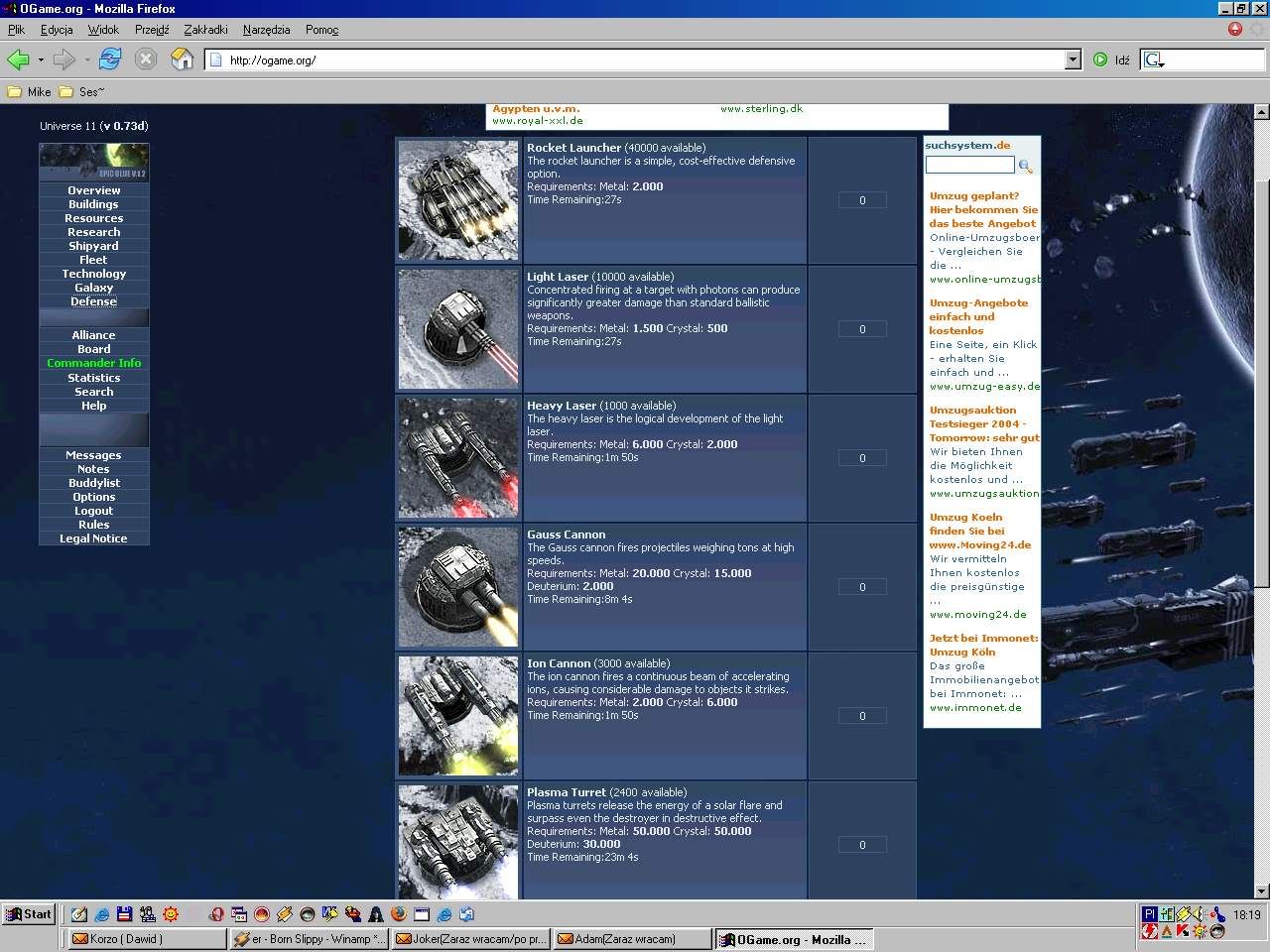
Task: Open the Alliance page
Action: coord(94,335)
